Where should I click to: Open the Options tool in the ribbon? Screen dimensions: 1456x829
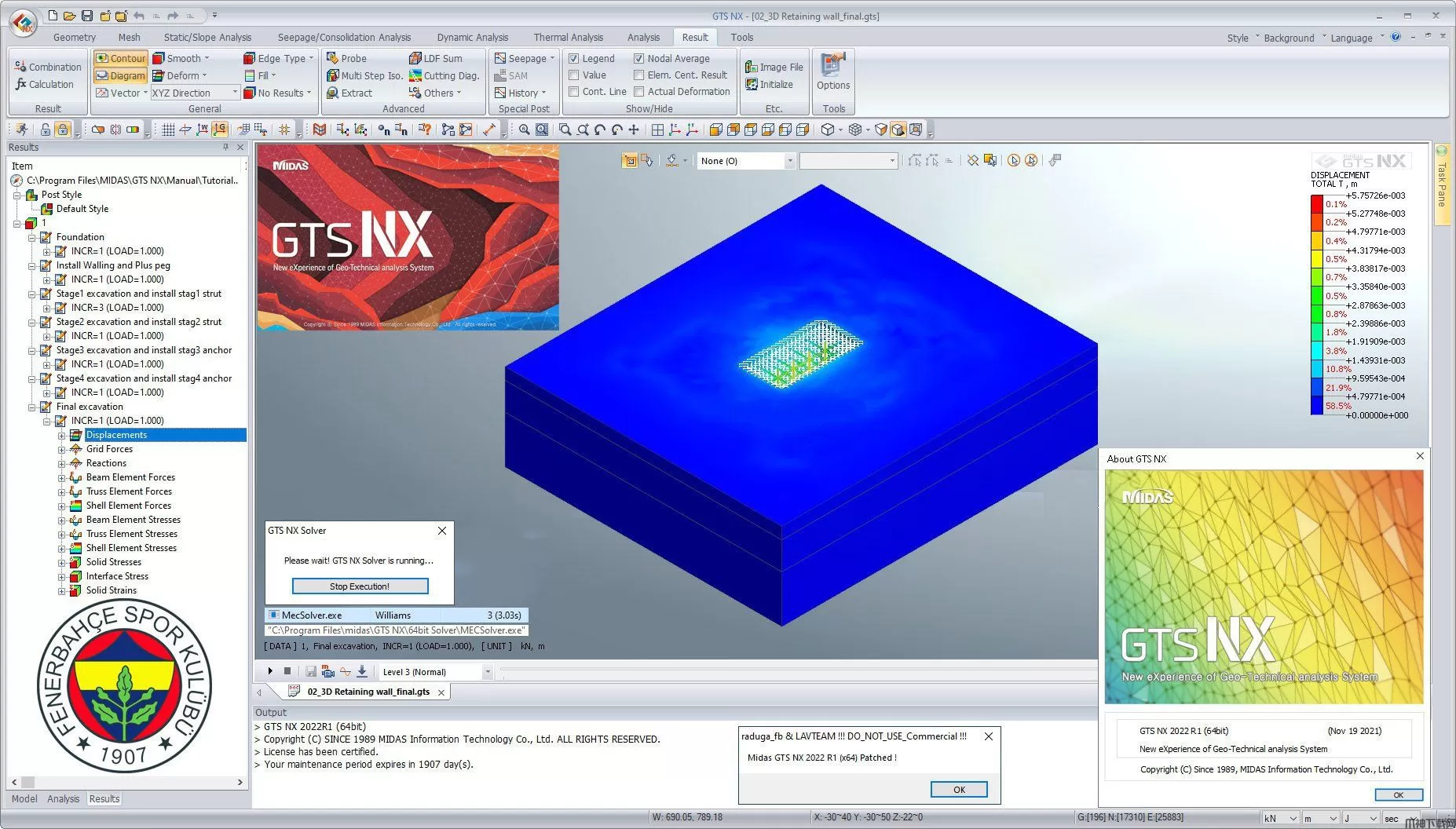pyautogui.click(x=832, y=66)
